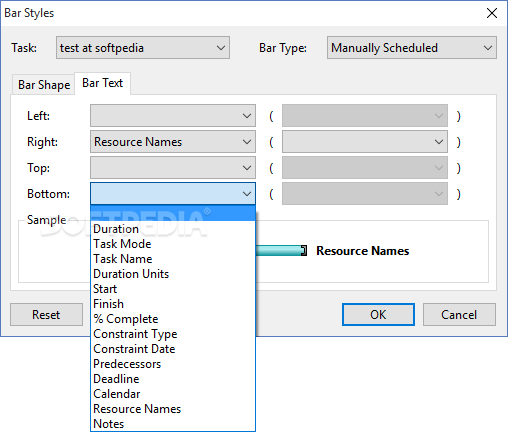
Task: Select Duration Units list entry
Action: coord(173,274)
